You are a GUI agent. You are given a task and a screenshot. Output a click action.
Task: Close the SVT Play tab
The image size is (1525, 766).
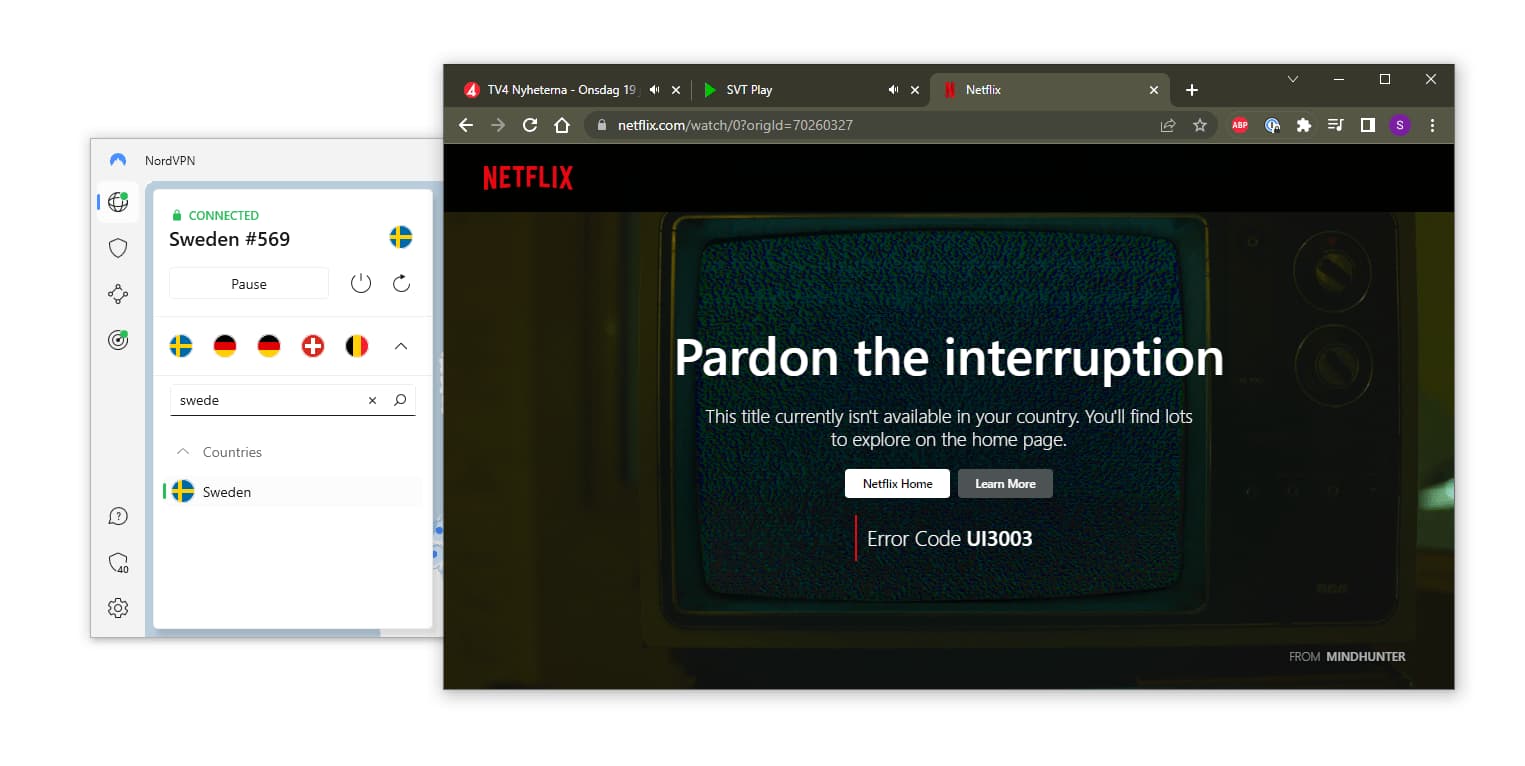(x=914, y=89)
